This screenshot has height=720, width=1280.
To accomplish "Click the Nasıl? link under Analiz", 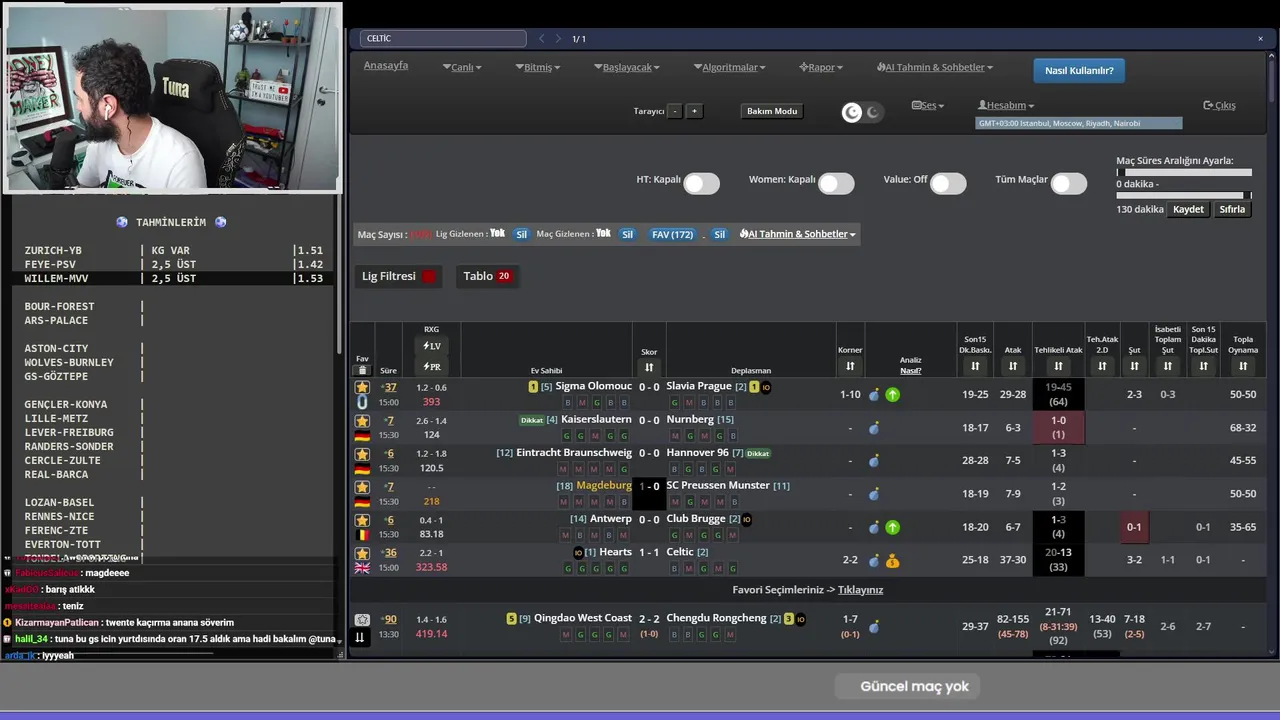I will (x=910, y=370).
